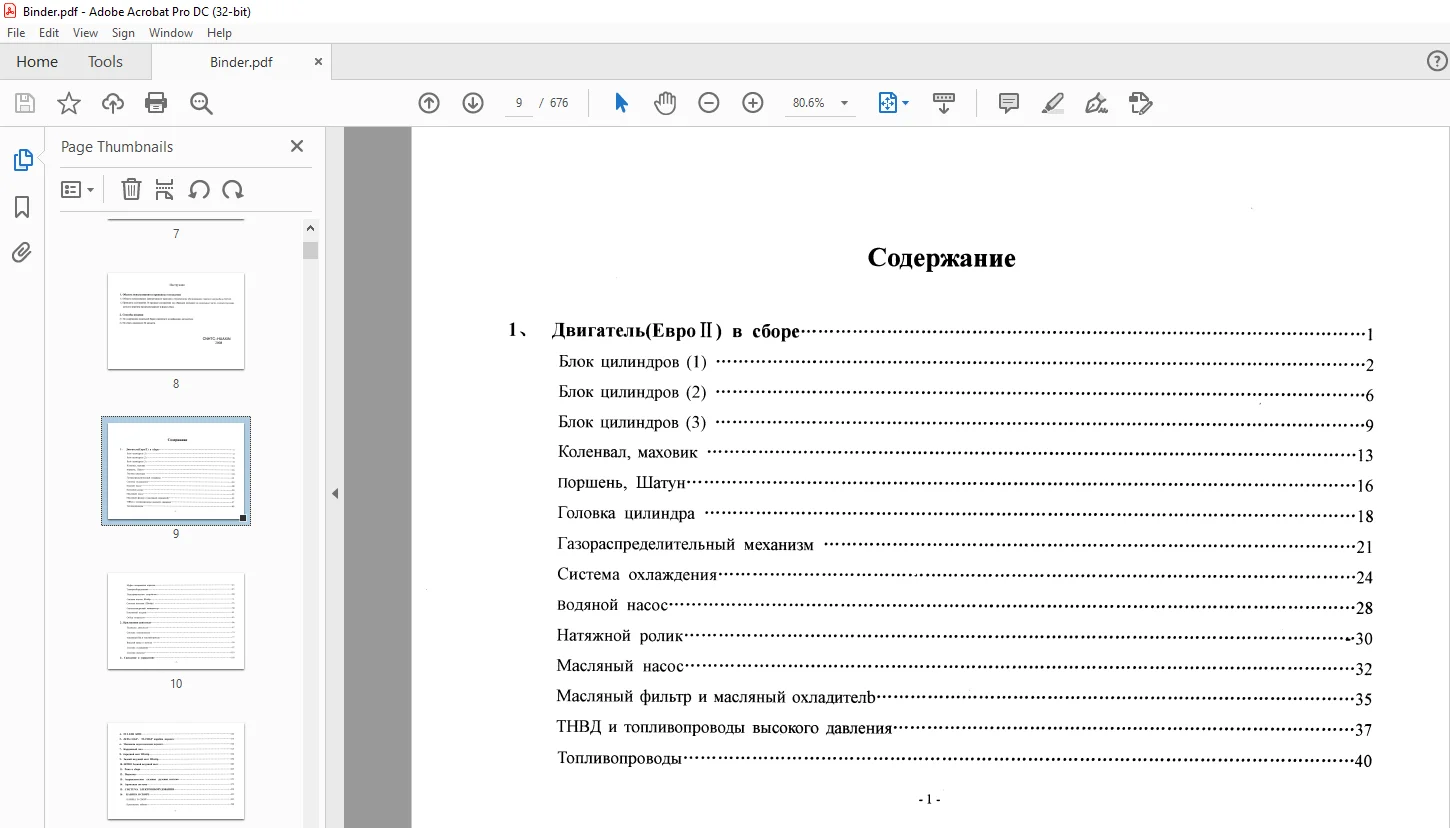This screenshot has height=828, width=1450.
Task: Click 'Поршень, Шатун' entry
Action: [622, 484]
